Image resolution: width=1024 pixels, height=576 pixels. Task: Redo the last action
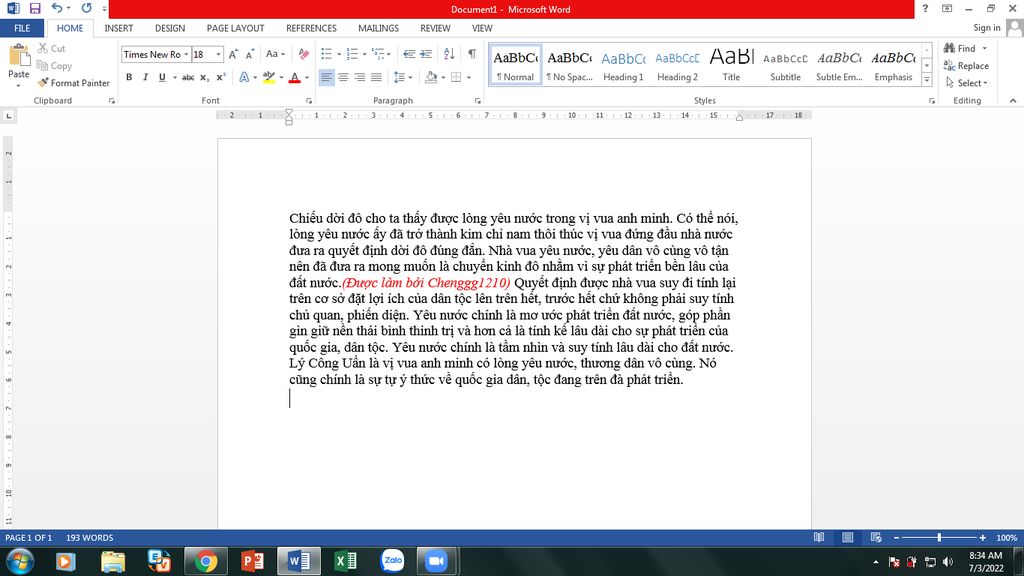(x=86, y=8)
